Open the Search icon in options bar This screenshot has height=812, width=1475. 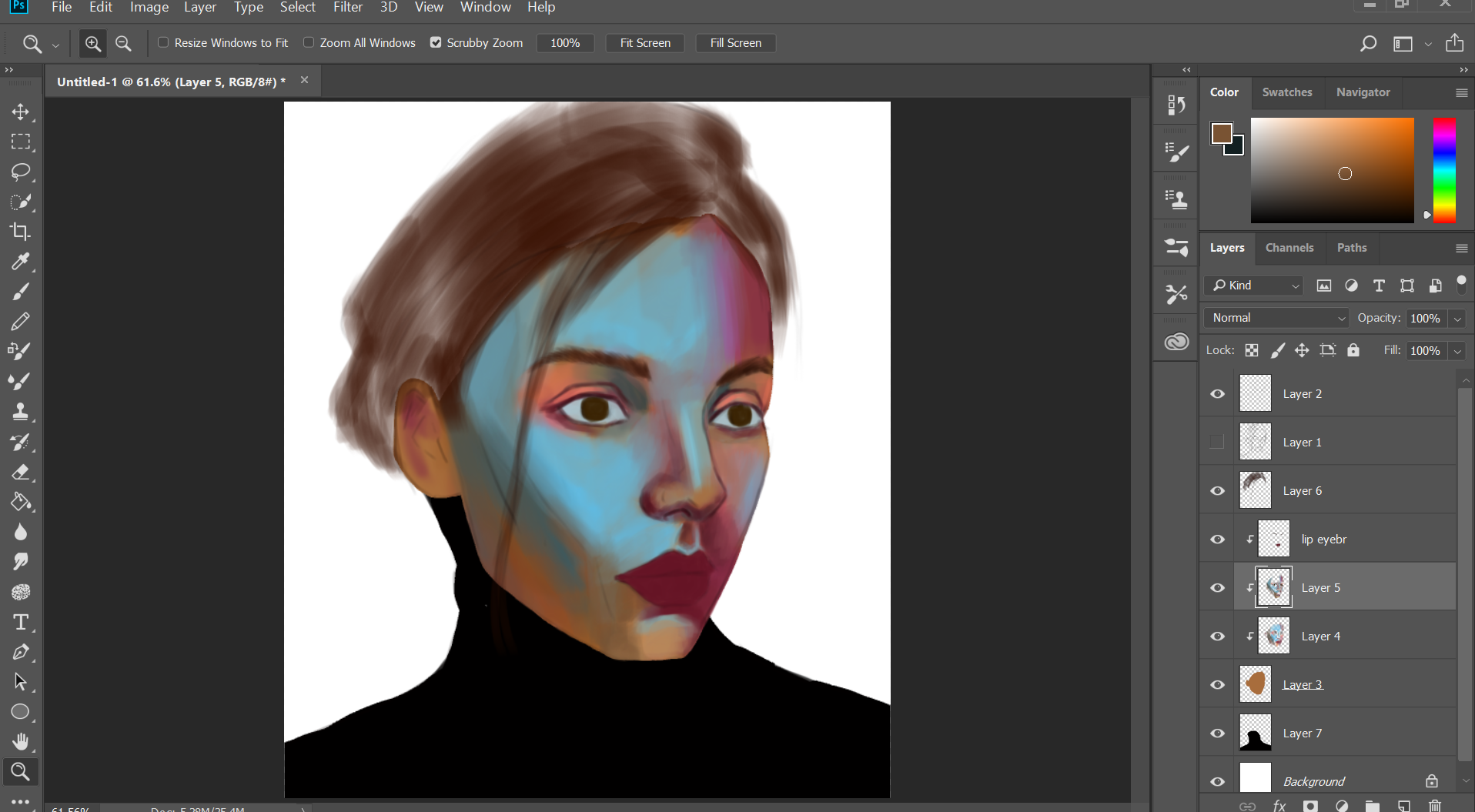pos(1368,43)
